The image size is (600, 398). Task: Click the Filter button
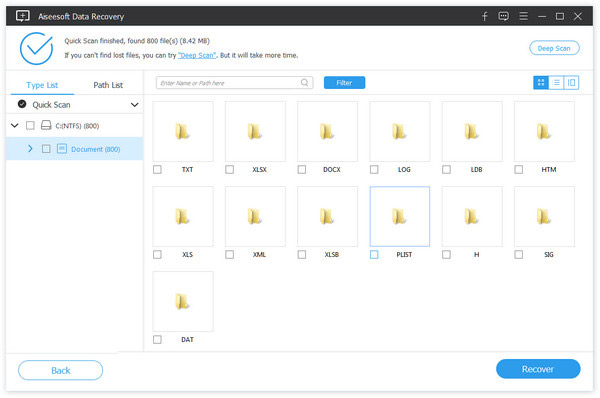344,83
